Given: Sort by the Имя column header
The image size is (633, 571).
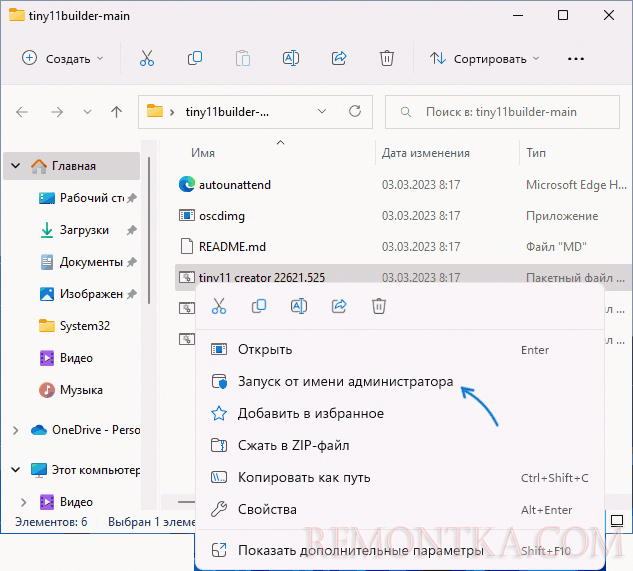Looking at the screenshot, I should tap(203, 153).
